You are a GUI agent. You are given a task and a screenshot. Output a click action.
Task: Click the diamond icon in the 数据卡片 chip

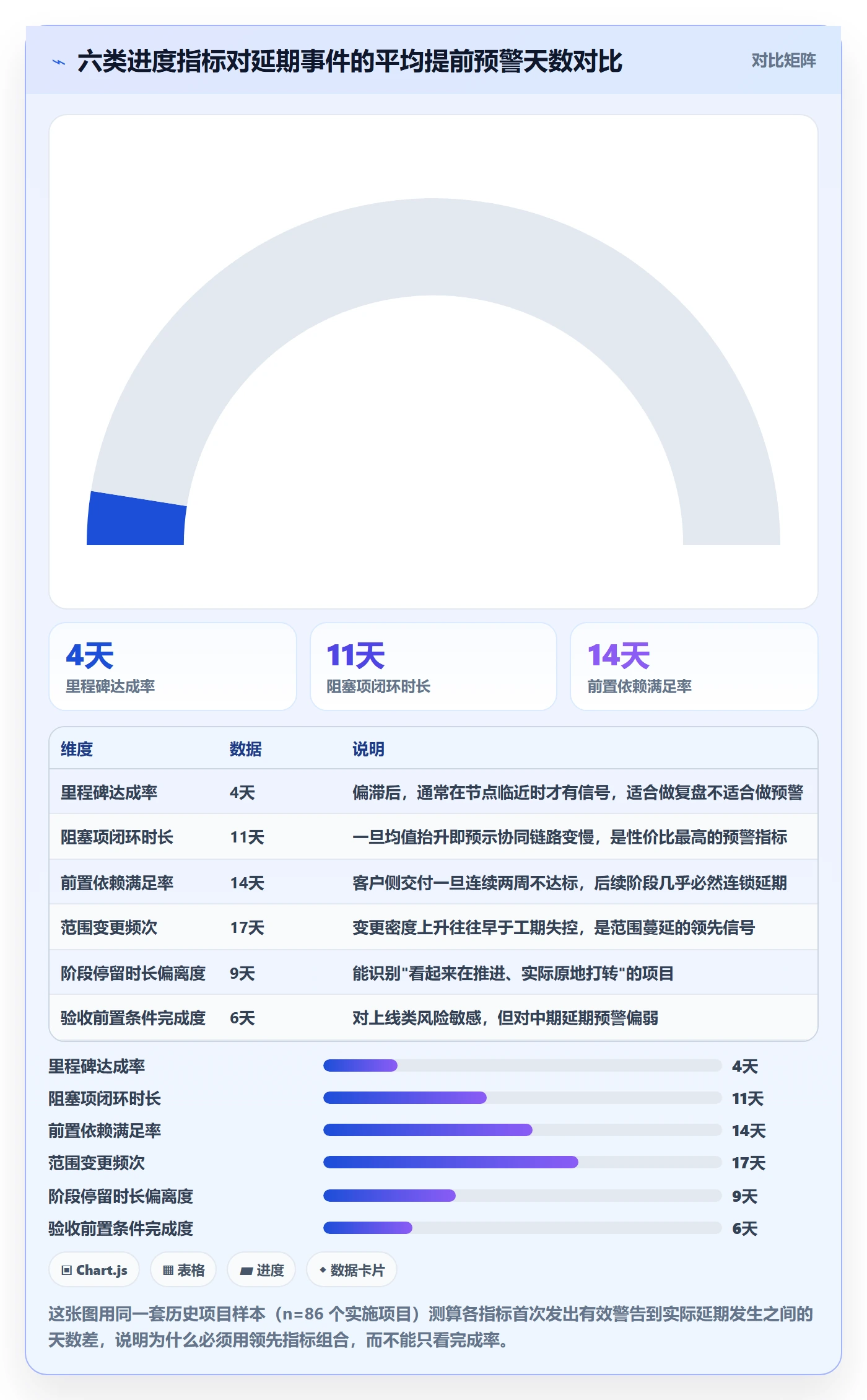click(x=323, y=1270)
